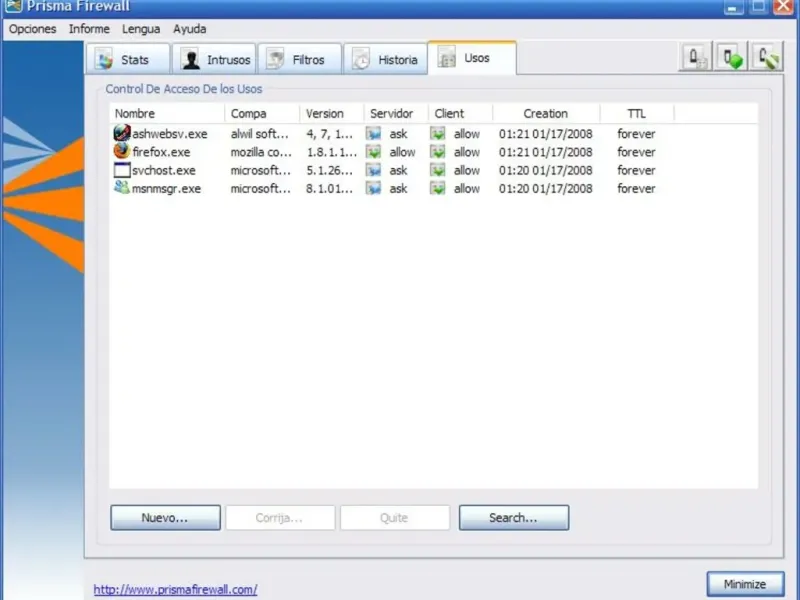
Task: Open the Lengua menu
Action: (141, 29)
